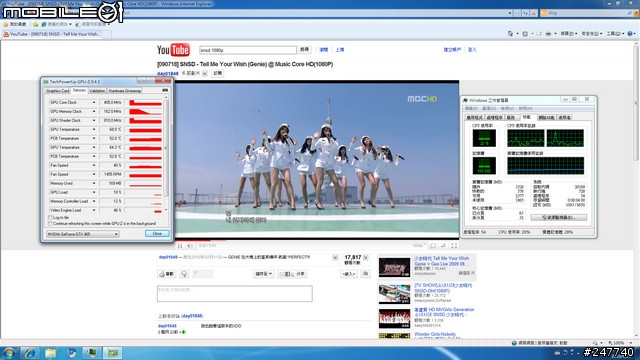Viewport: 640px width, 360px height.
Task: Click the IE page vertical scrollbar
Action: (x=636, y=190)
